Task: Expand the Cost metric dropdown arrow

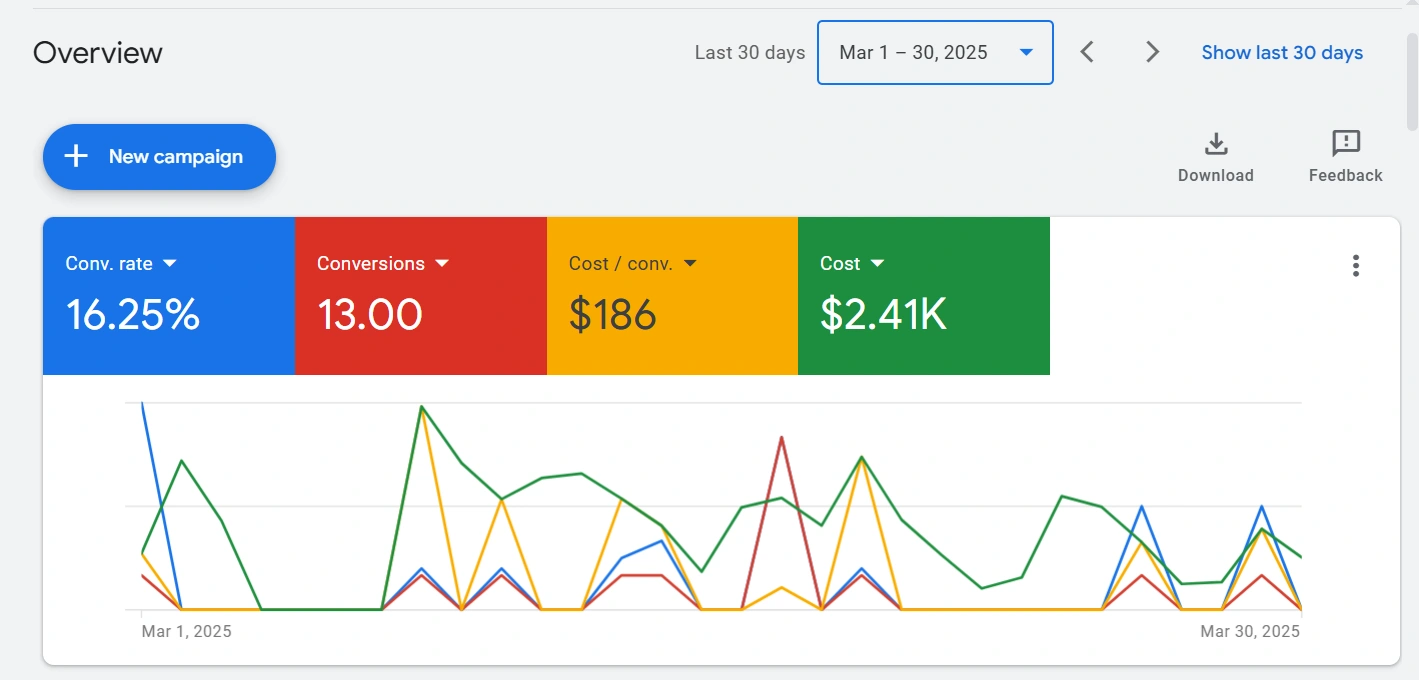Action: (877, 263)
